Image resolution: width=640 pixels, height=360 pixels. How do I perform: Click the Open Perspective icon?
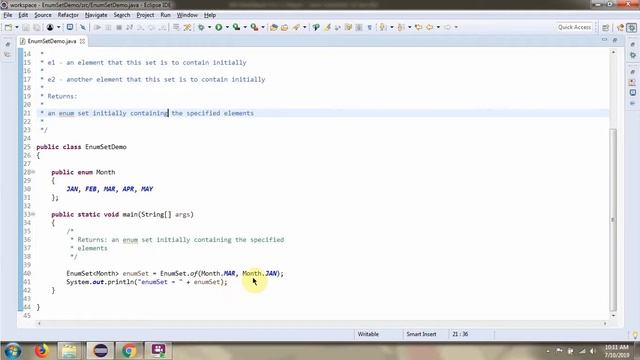tap(606, 27)
